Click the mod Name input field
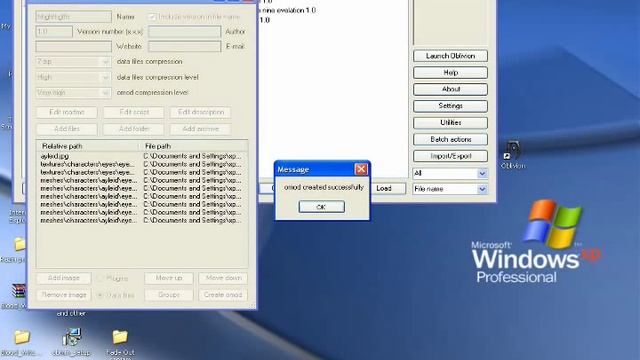The image size is (640, 360). coord(73,17)
